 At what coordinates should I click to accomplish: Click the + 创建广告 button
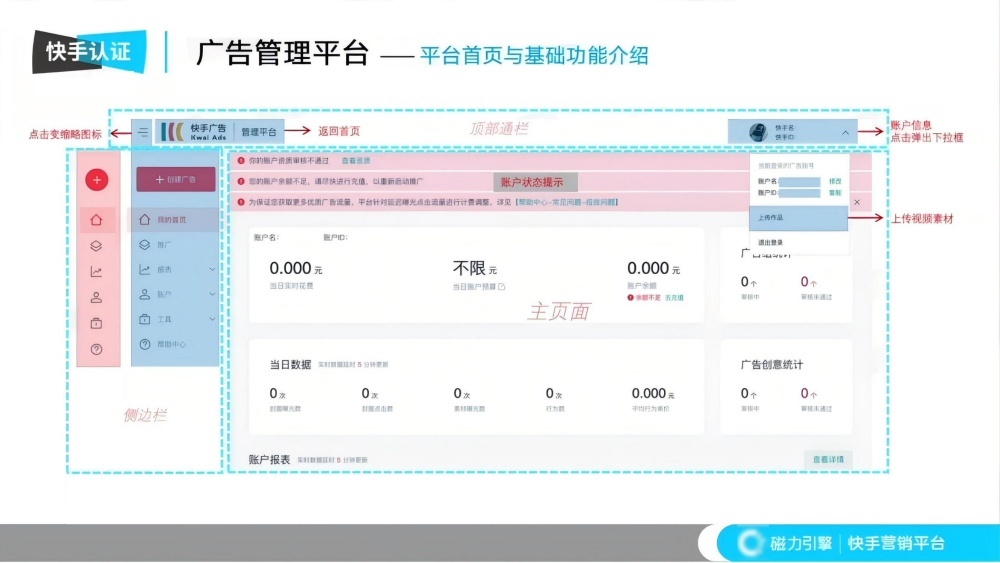click(x=176, y=180)
